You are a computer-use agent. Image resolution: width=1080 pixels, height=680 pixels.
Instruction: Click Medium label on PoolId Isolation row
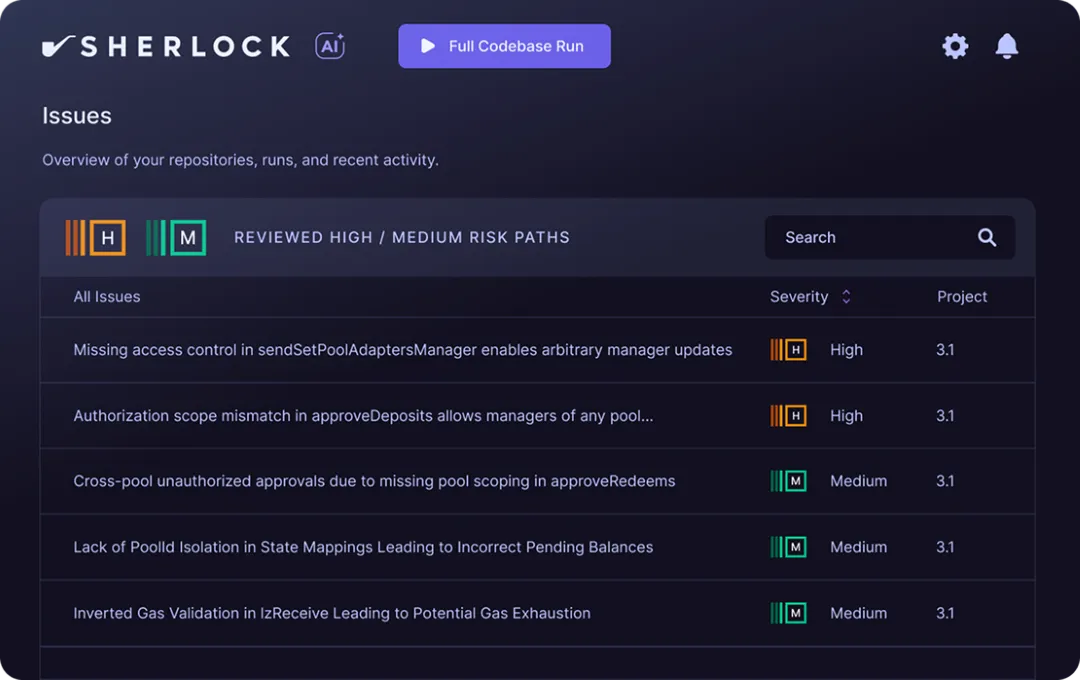(858, 547)
